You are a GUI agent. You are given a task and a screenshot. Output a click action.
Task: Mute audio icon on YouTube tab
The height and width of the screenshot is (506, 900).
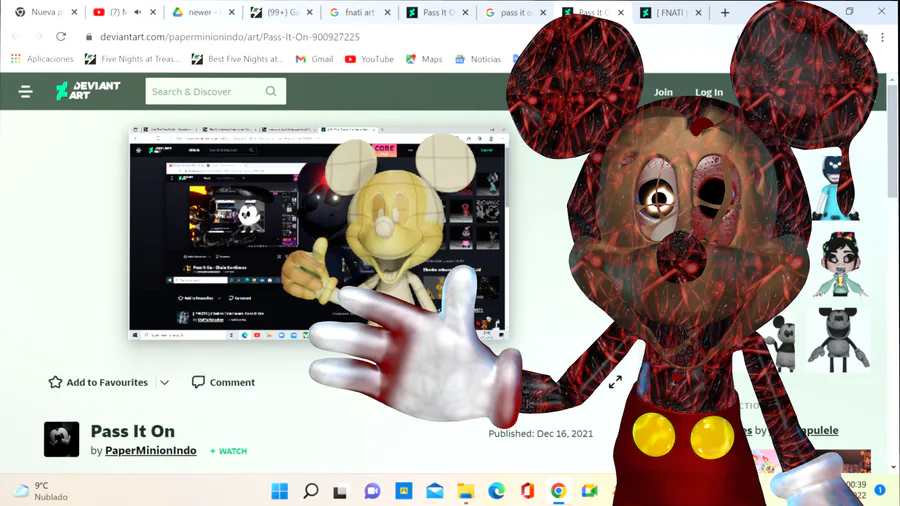point(138,12)
